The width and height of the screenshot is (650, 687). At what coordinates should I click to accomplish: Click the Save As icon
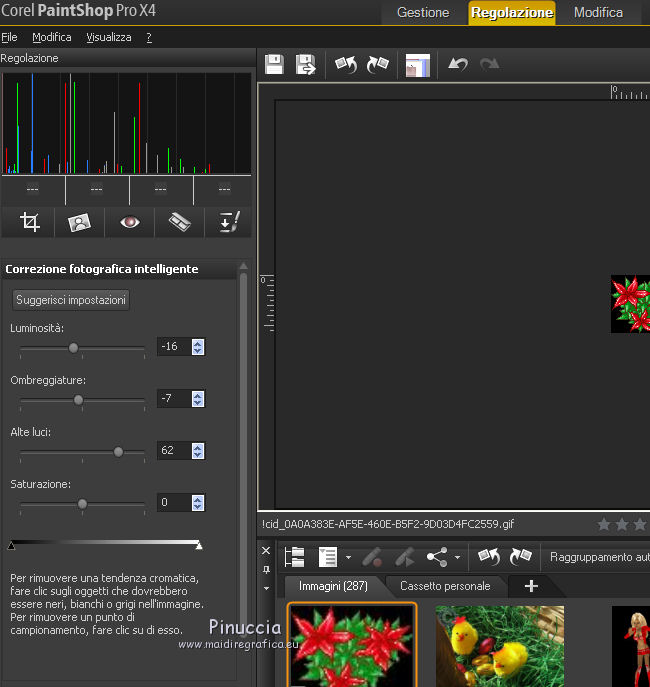(306, 65)
